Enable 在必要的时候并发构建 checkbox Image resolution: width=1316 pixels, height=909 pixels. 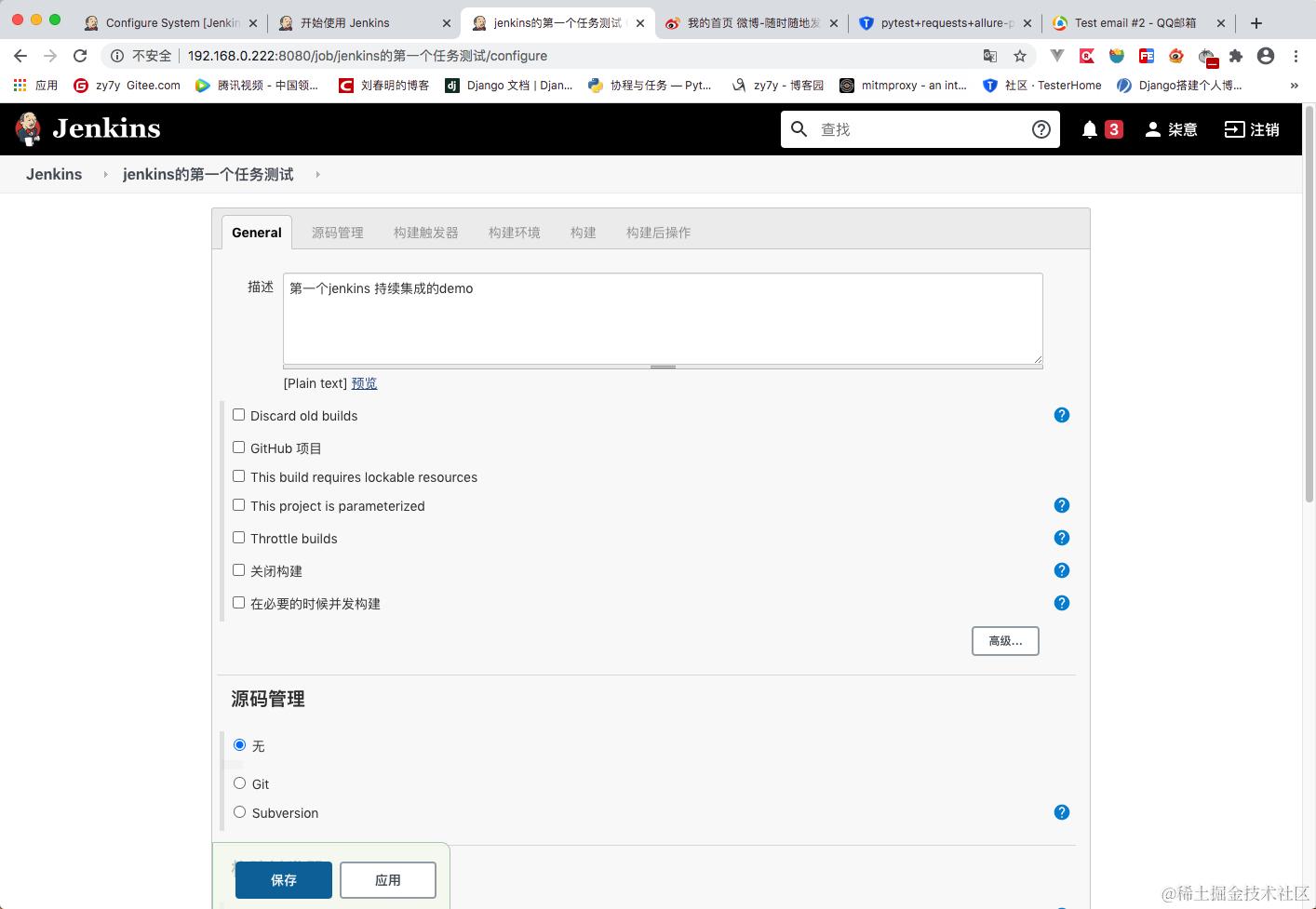238,603
